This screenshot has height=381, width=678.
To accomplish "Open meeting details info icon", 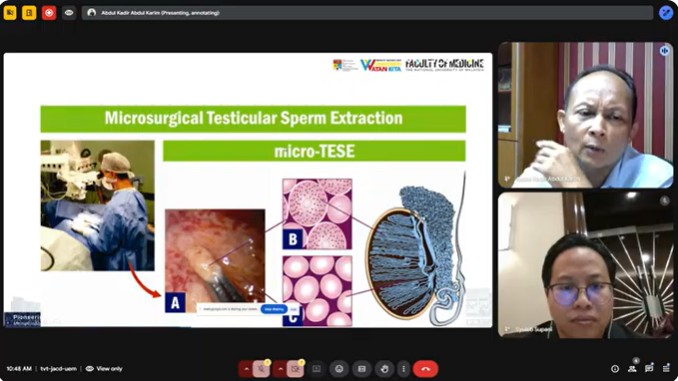I will click(x=615, y=369).
